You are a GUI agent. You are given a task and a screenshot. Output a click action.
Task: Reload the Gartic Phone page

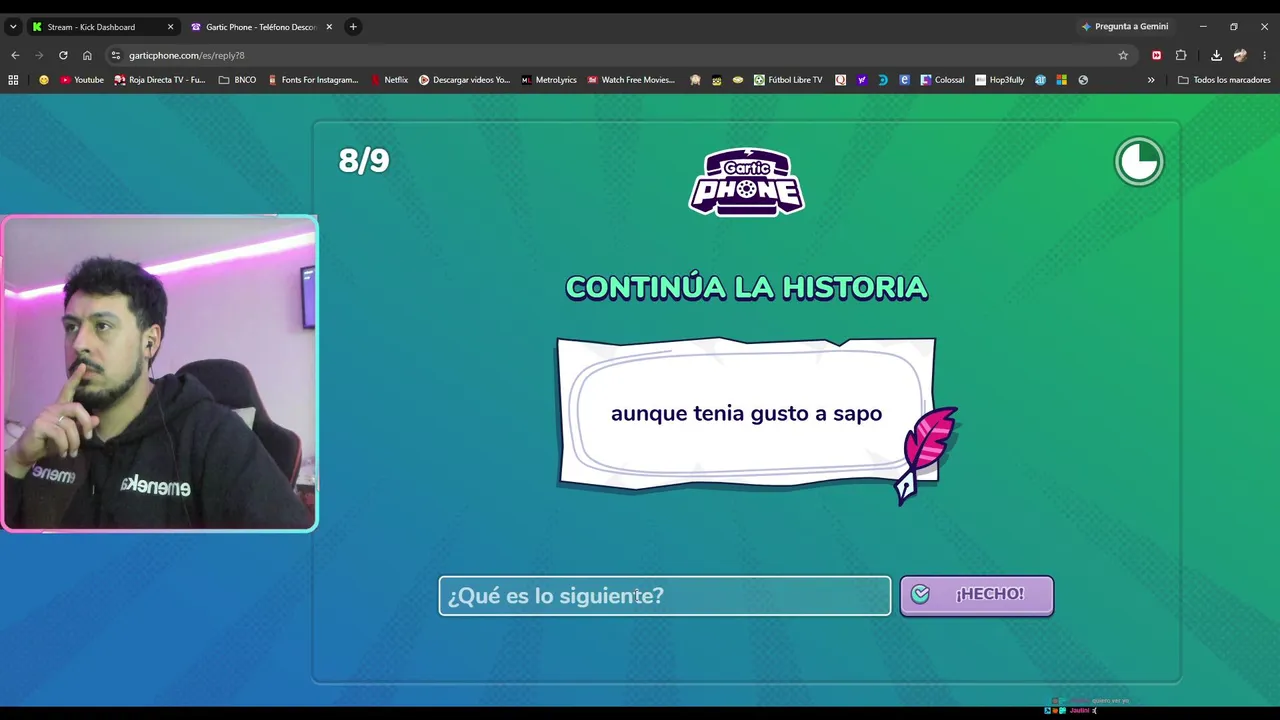(63, 55)
